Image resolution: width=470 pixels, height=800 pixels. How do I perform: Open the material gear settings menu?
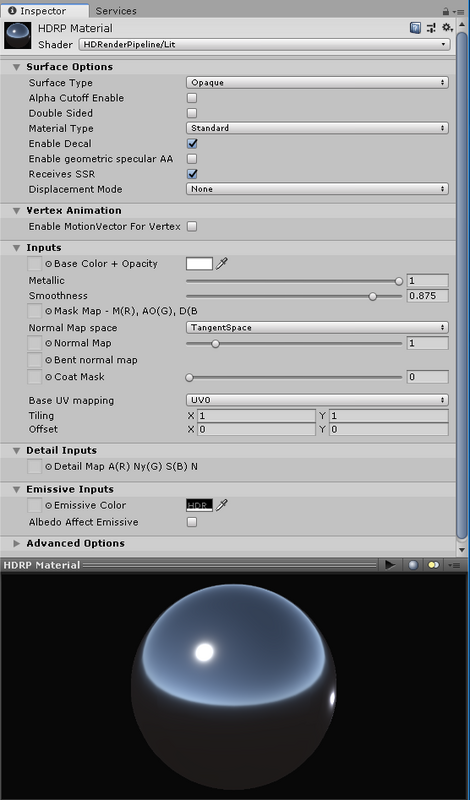coord(447,28)
